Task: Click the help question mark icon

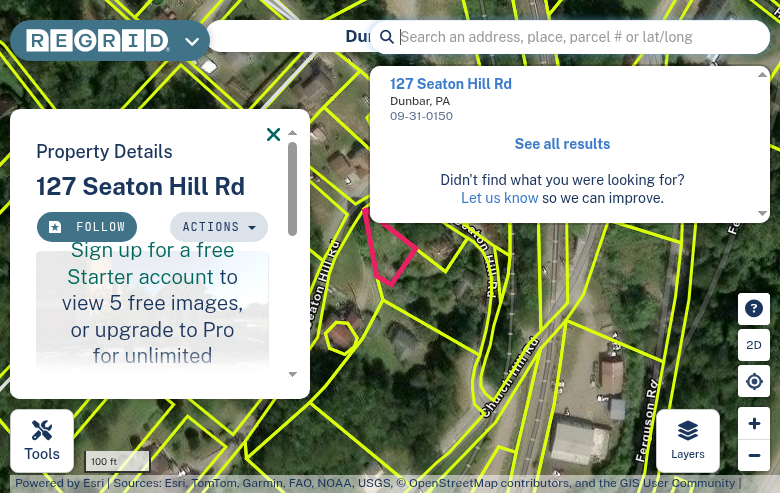Action: pos(754,308)
